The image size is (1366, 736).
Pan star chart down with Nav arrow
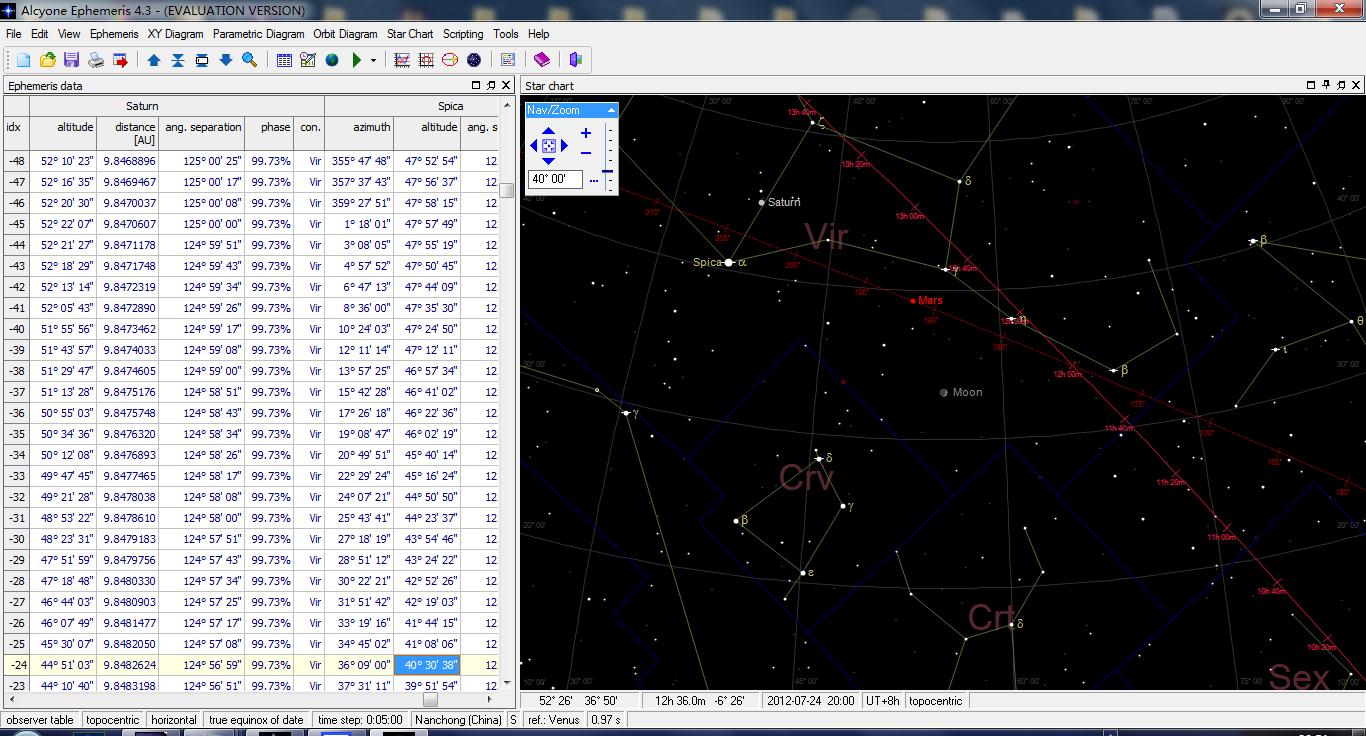coord(548,161)
